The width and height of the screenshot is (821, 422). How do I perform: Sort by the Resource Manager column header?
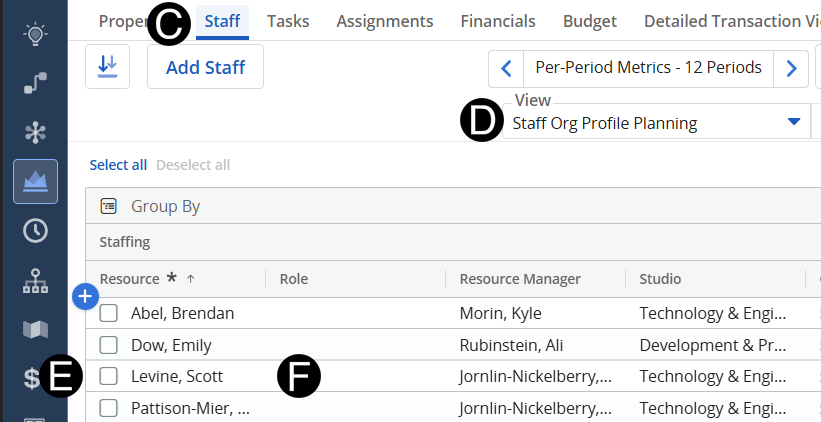click(520, 279)
